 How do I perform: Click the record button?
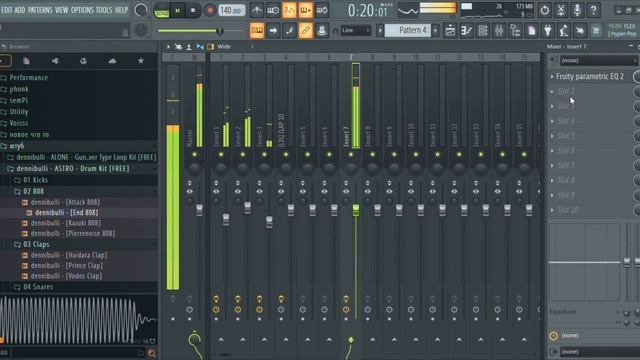coord(210,11)
